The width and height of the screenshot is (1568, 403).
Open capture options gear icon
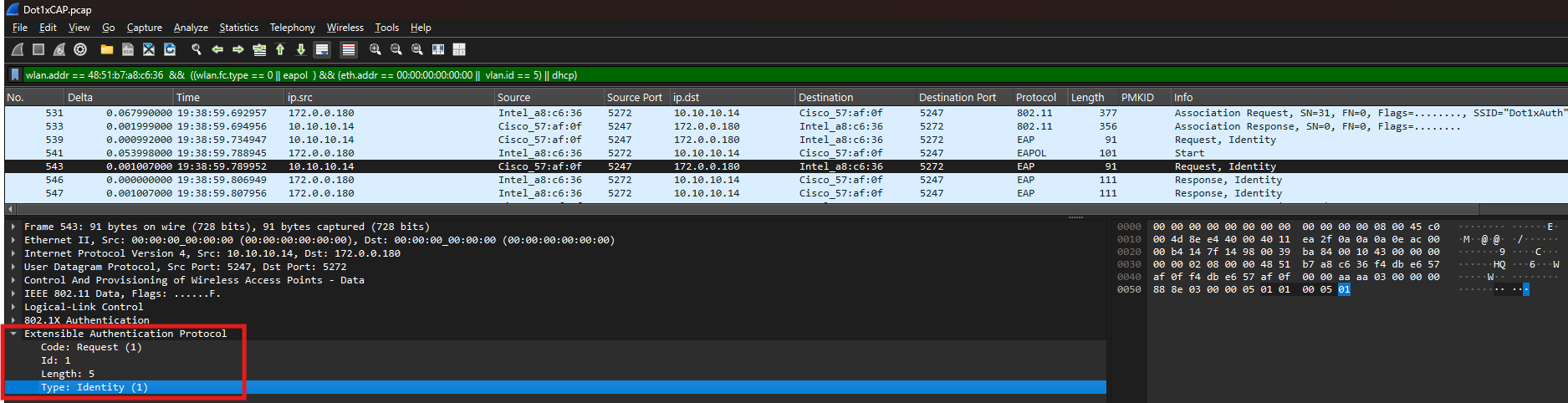80,50
